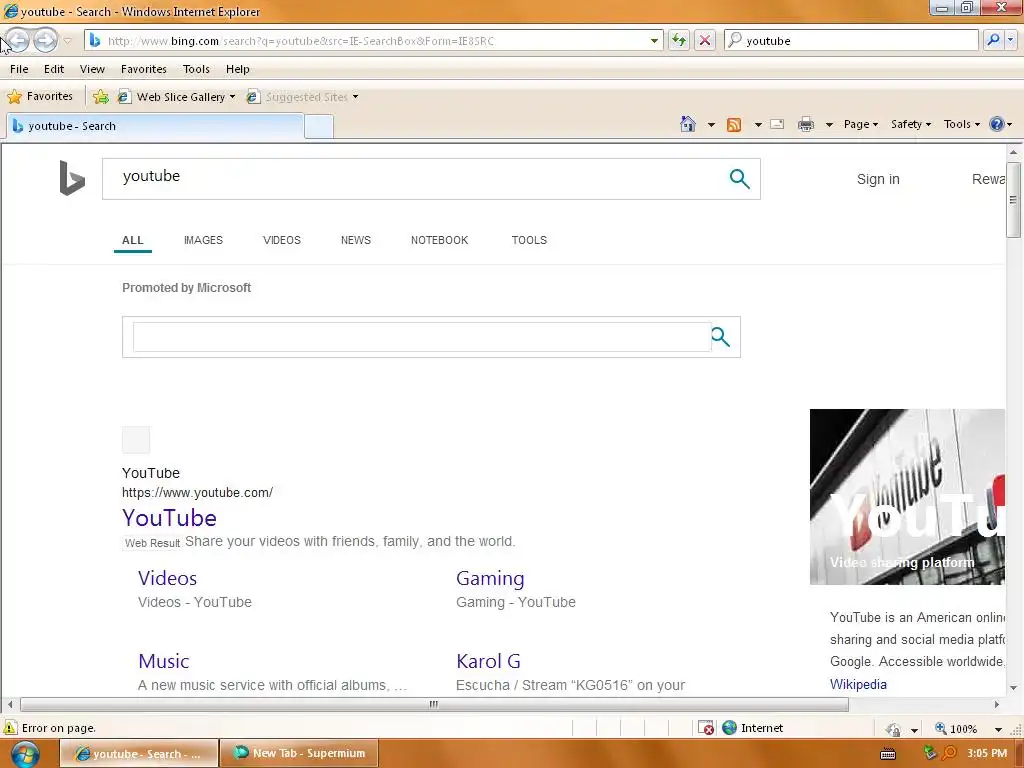Open search provider options dropdown arrow
The width and height of the screenshot is (1024, 768).
tap(1010, 40)
